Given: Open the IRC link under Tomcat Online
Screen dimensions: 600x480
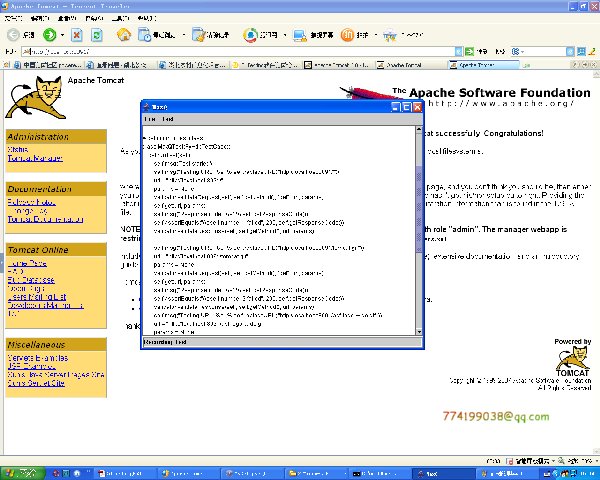Looking at the screenshot, I should click(x=13, y=313).
